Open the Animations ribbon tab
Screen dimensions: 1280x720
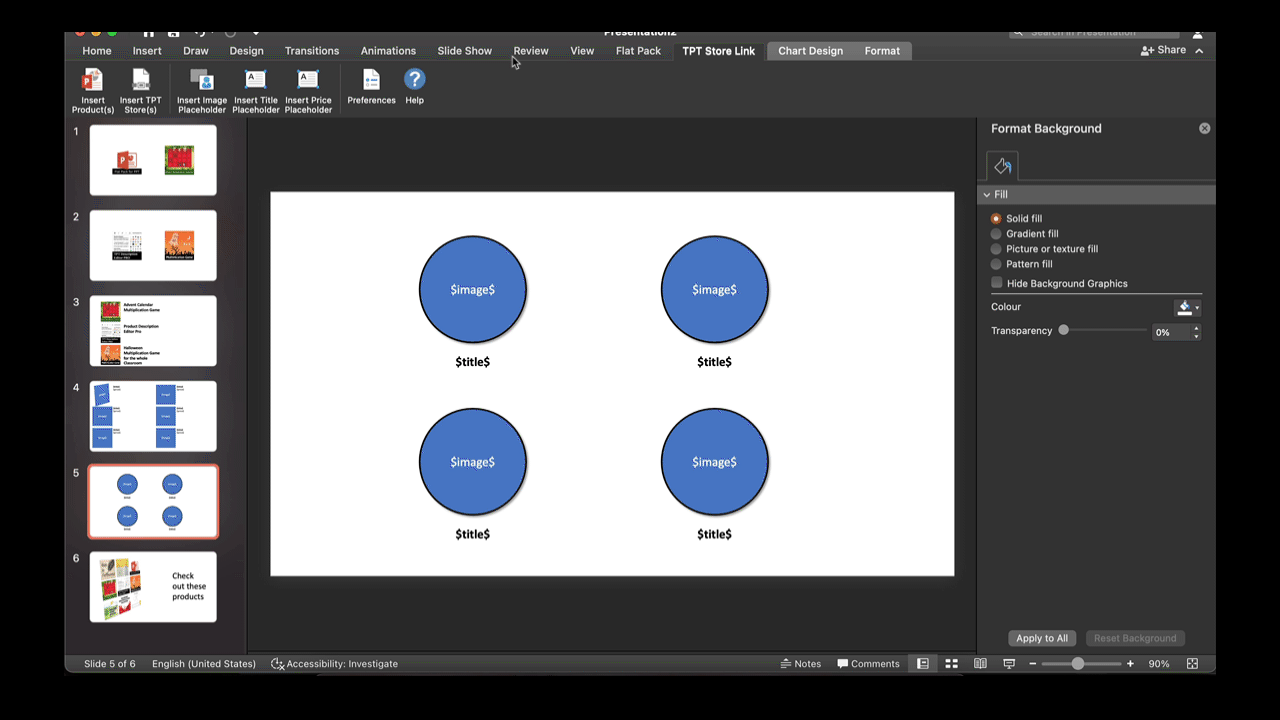pos(388,50)
